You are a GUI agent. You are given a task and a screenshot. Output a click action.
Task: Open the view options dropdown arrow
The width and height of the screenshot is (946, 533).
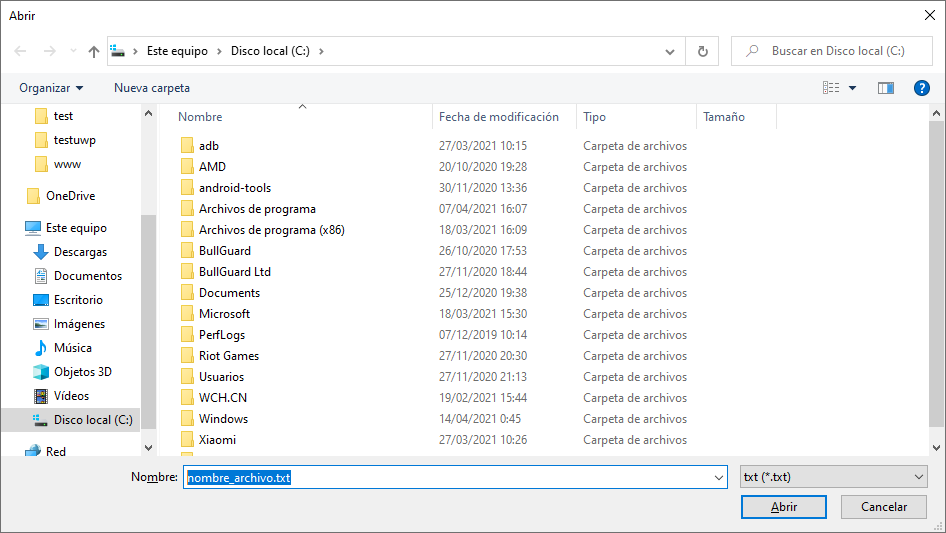pyautogui.click(x=852, y=88)
